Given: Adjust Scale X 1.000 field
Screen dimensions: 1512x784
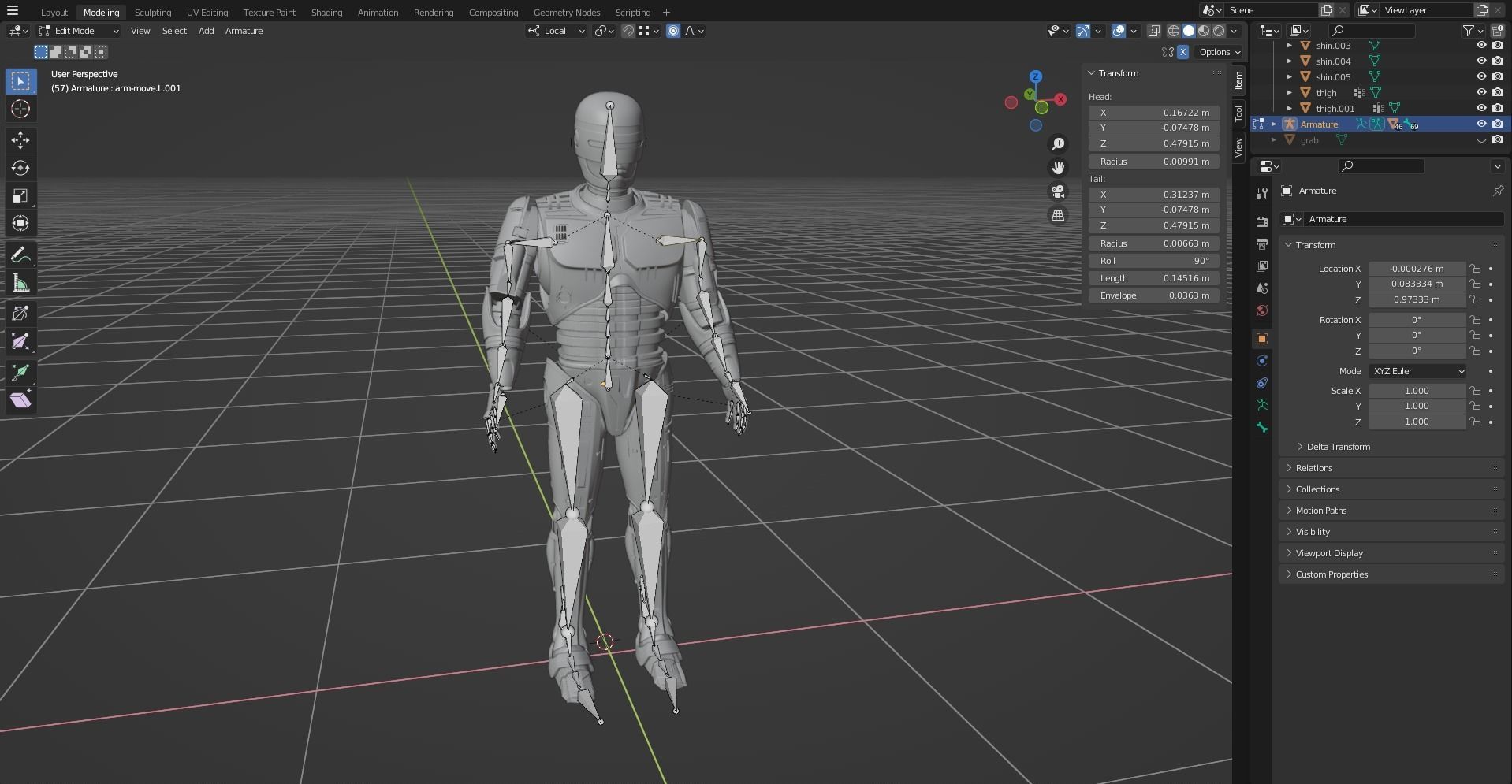Looking at the screenshot, I should pyautogui.click(x=1417, y=391).
